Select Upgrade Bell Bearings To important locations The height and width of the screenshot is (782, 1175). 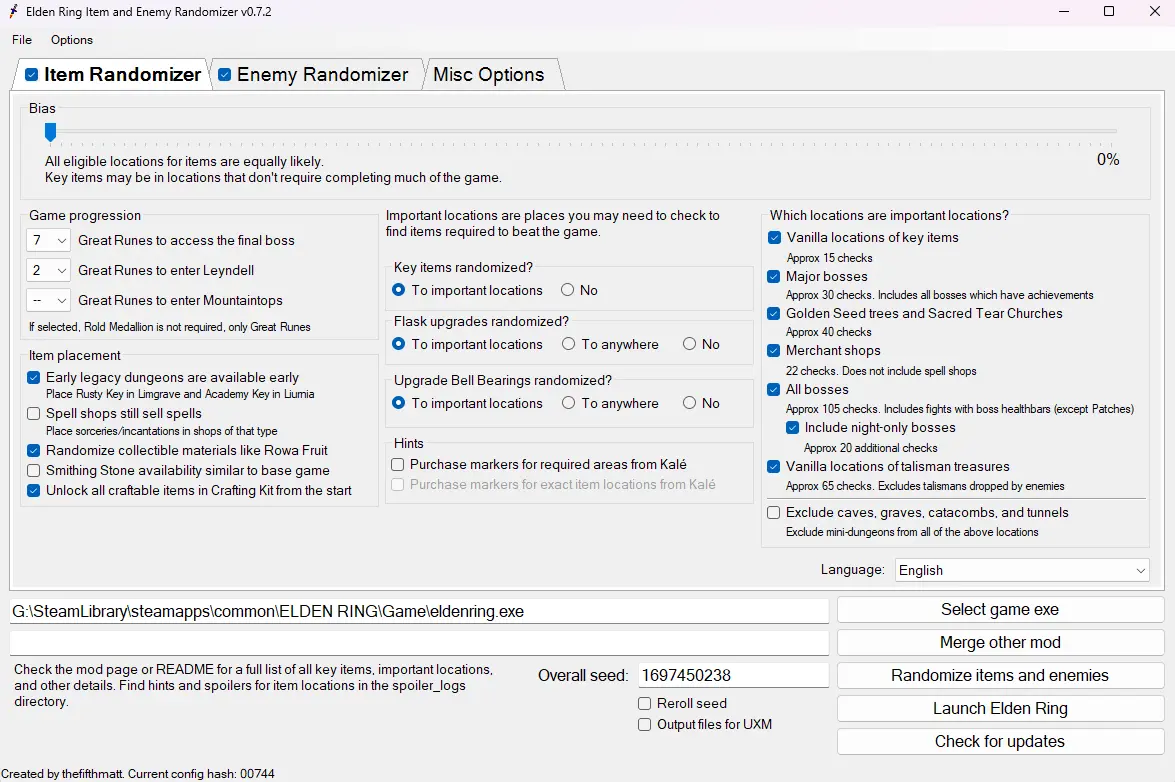tap(399, 403)
